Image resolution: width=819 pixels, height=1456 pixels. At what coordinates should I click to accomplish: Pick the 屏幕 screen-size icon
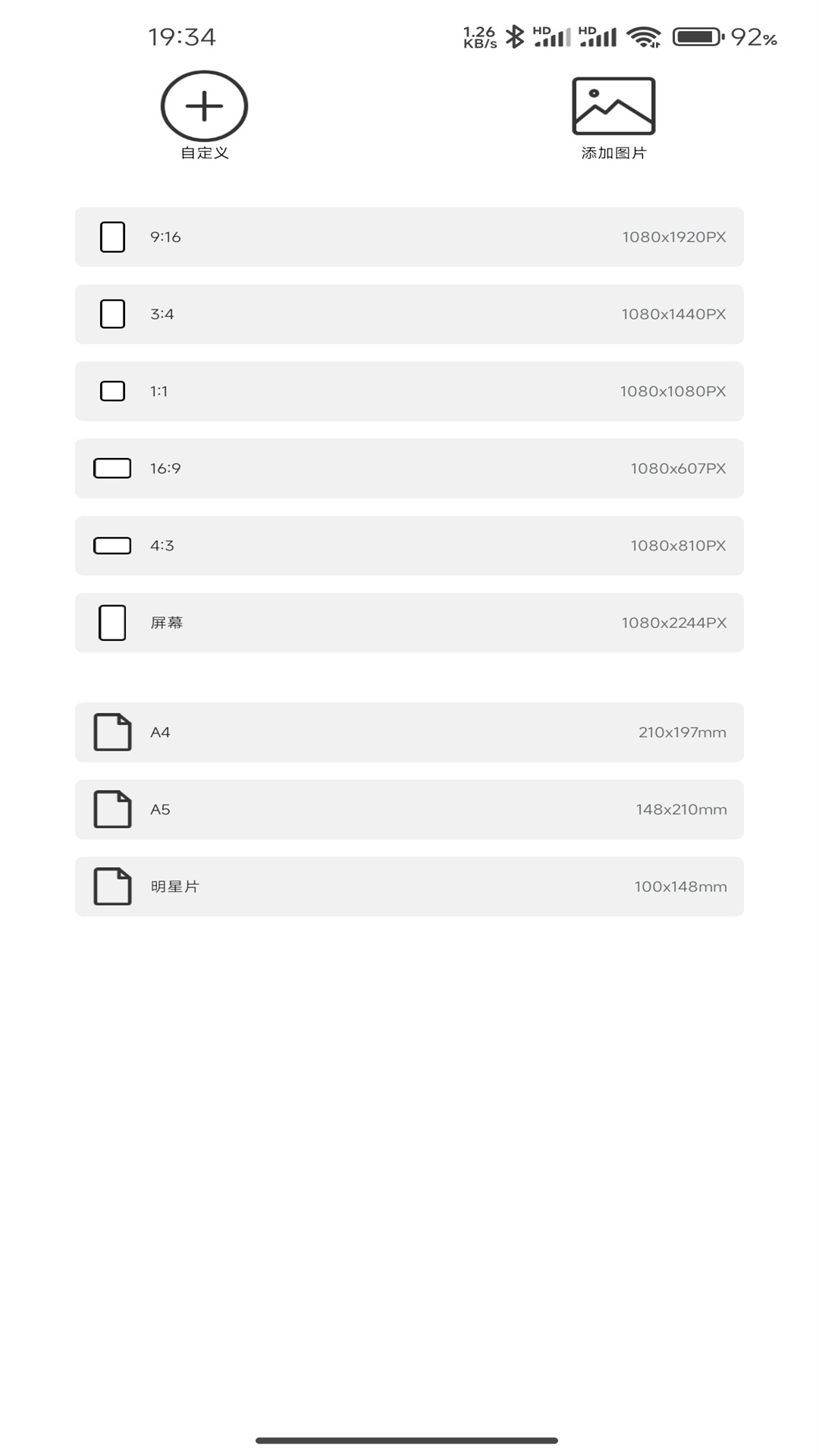[x=112, y=623]
